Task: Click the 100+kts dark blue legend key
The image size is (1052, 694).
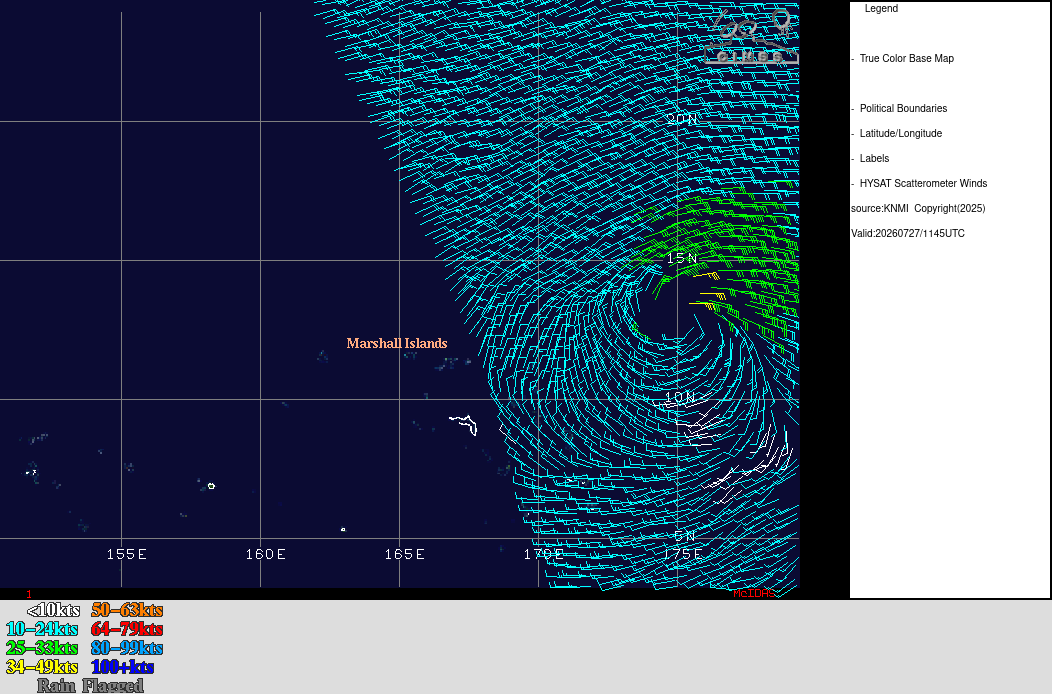Action: pyautogui.click(x=123, y=667)
